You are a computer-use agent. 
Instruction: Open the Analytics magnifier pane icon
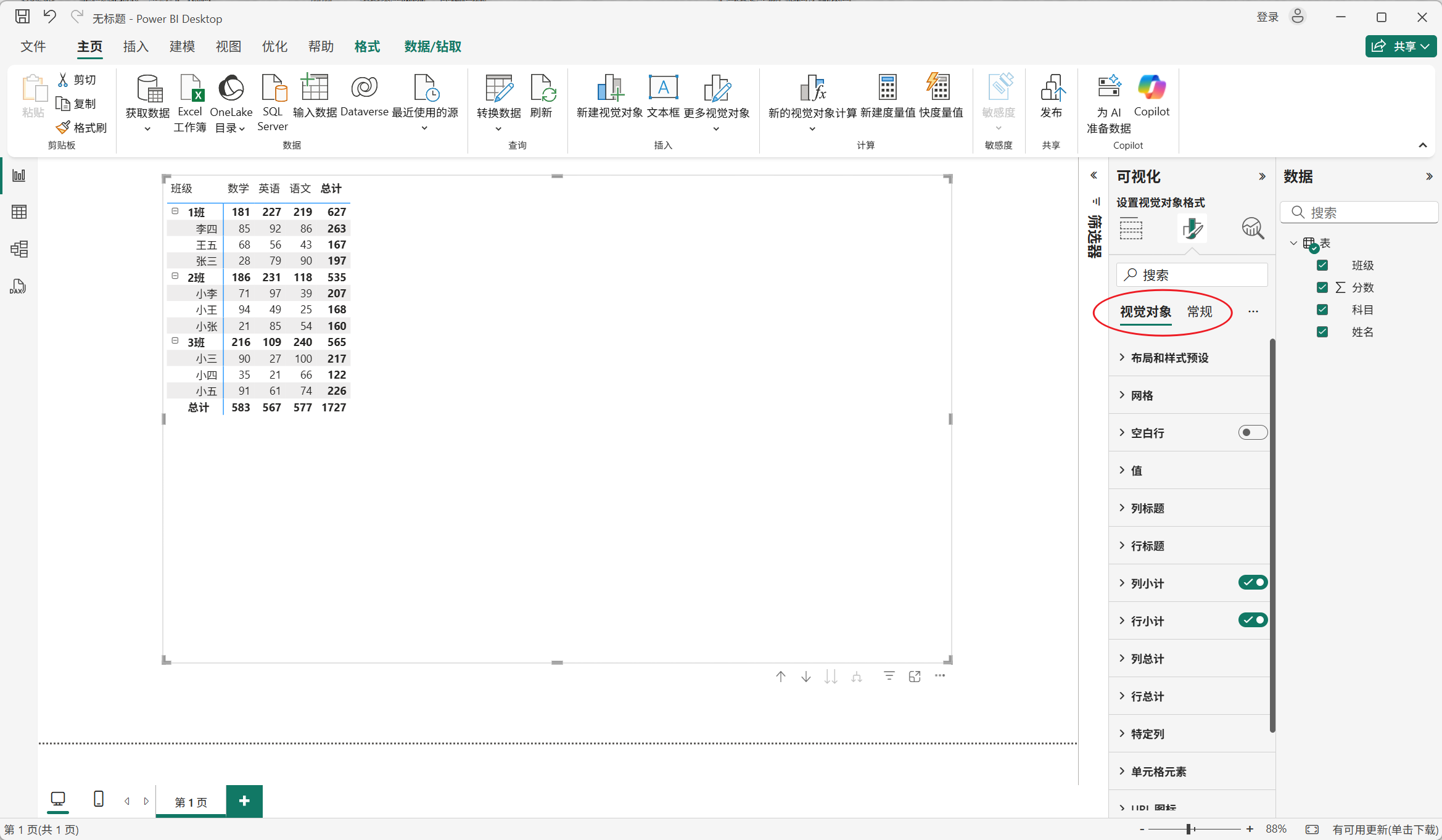click(x=1252, y=228)
